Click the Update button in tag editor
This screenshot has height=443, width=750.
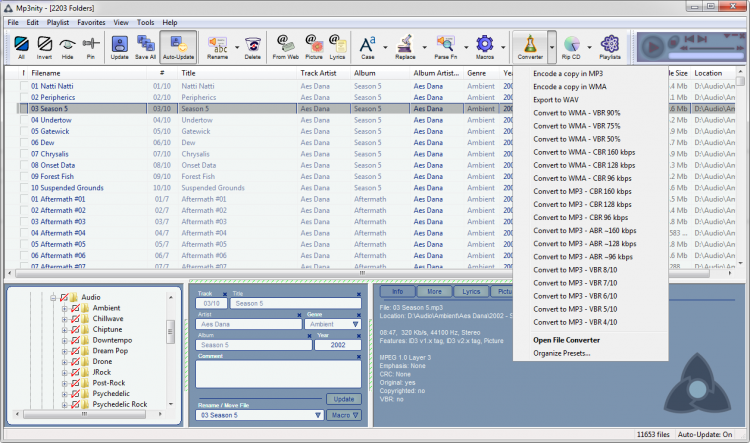tap(344, 399)
